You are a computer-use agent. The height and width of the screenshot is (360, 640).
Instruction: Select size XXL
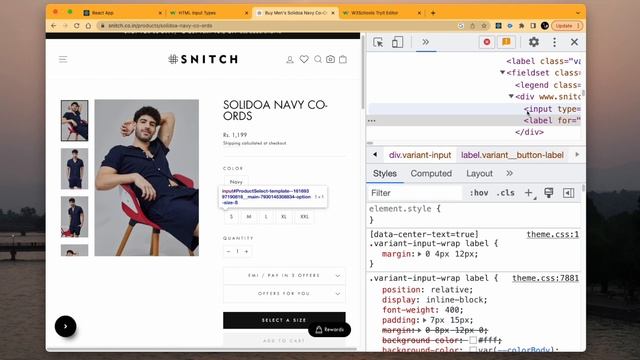[304, 217]
